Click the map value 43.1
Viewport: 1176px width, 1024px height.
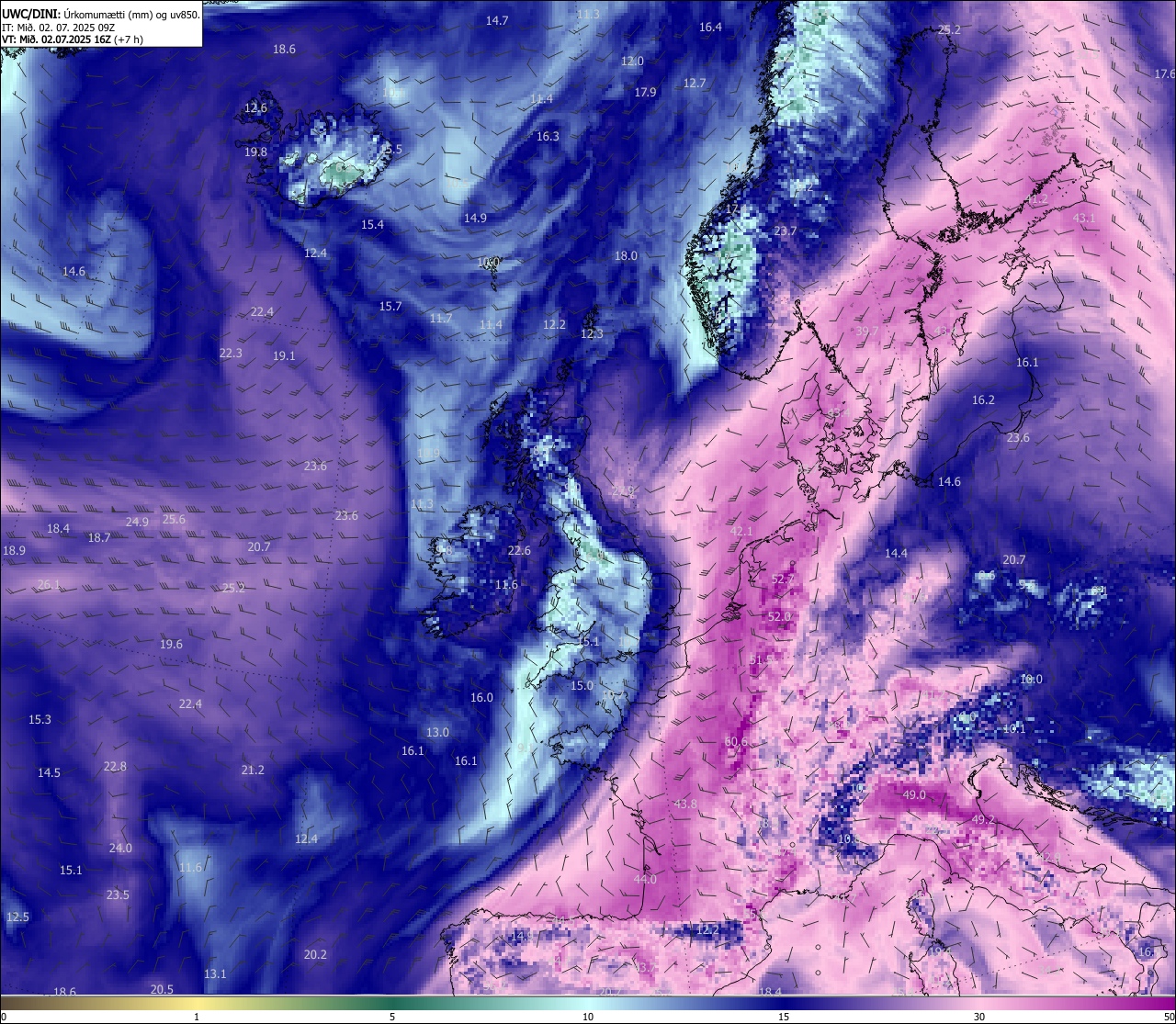click(1084, 219)
